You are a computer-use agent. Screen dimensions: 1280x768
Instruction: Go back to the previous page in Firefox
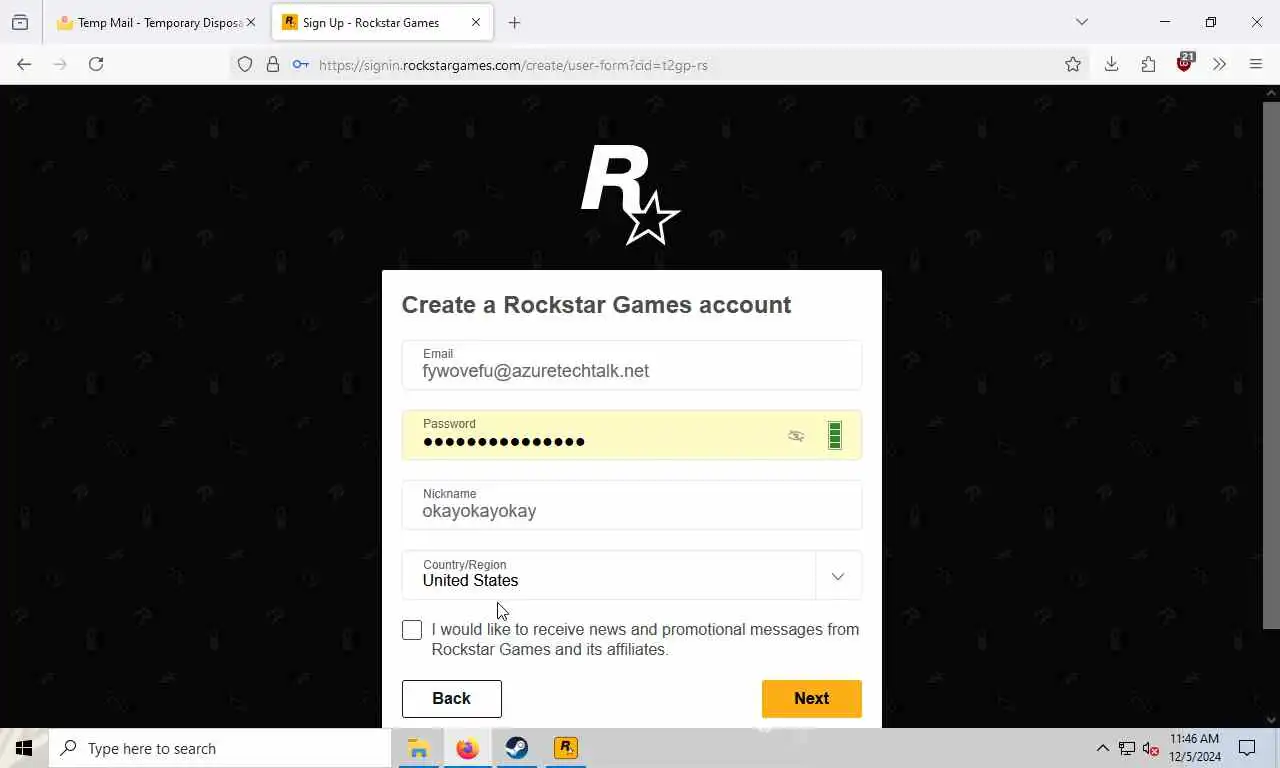click(24, 64)
